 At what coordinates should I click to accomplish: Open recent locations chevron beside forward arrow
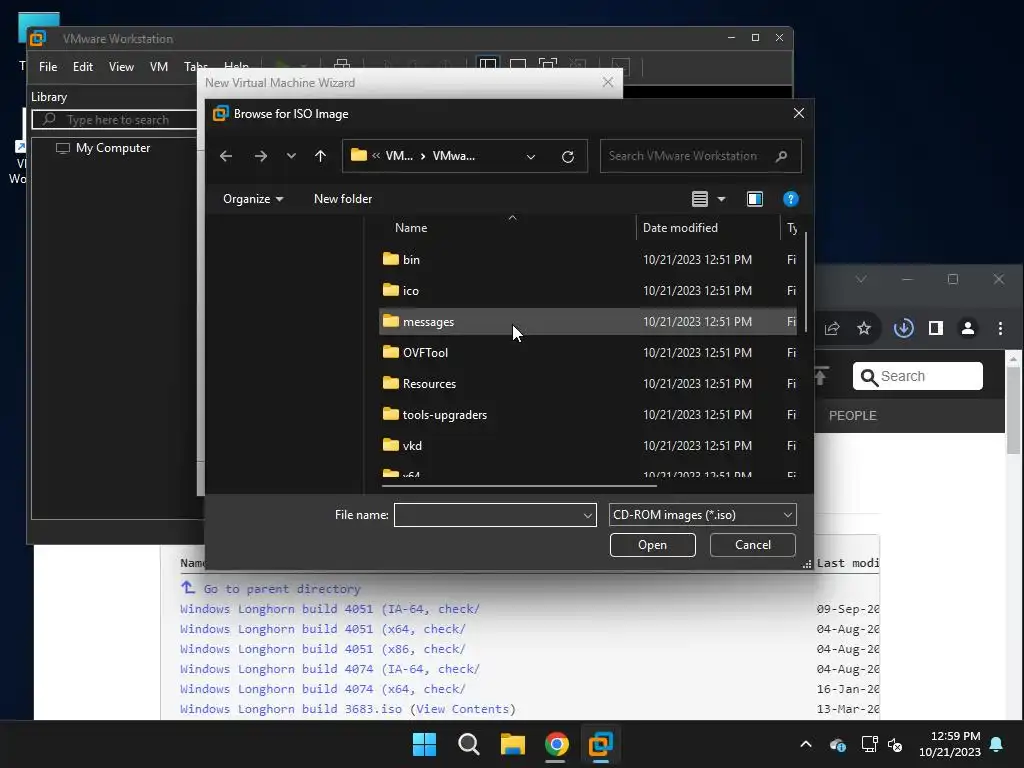(x=291, y=156)
